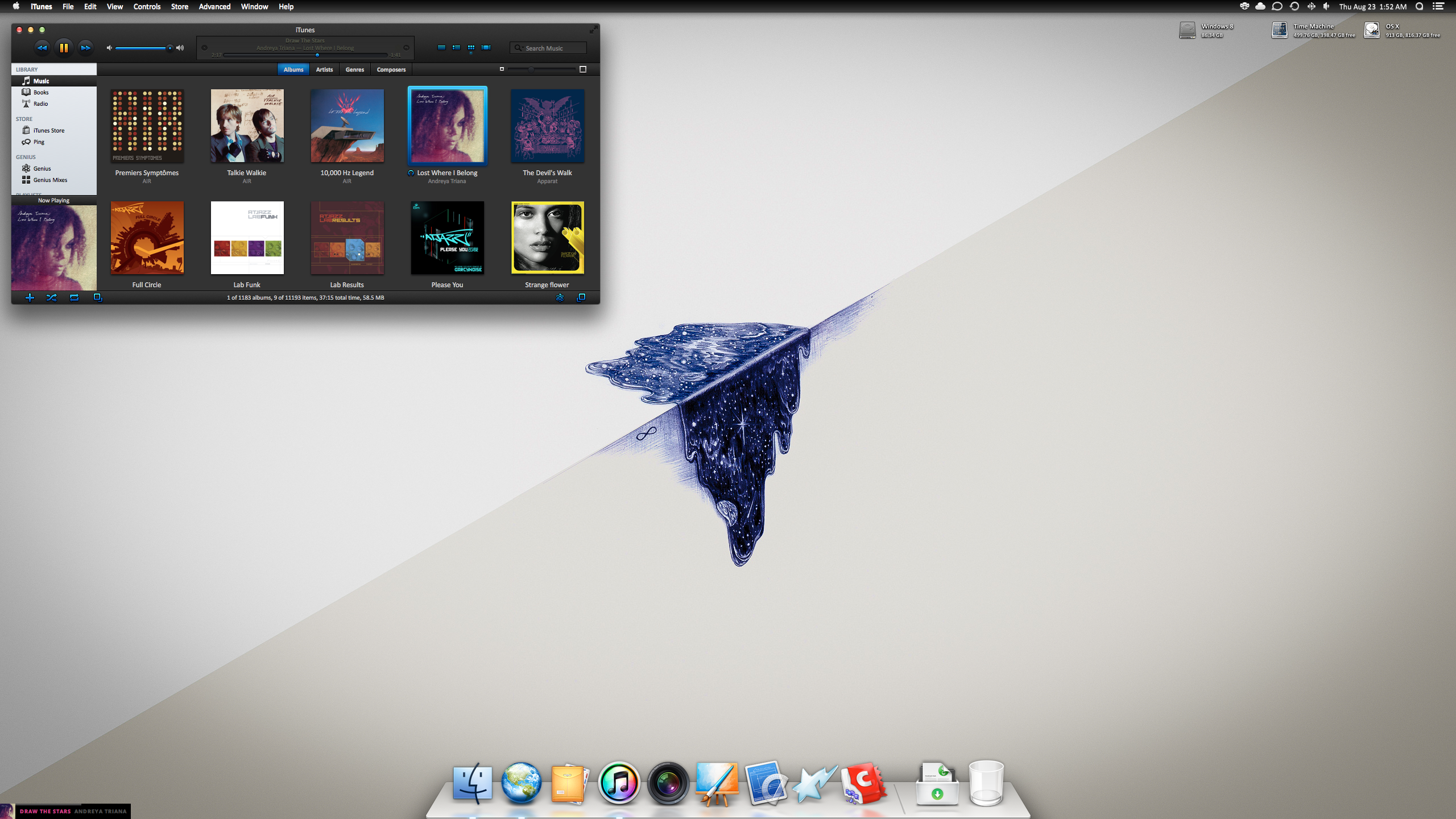Start Genius with the atom icon
Screen dimensions: 1456x819
(x=560, y=297)
